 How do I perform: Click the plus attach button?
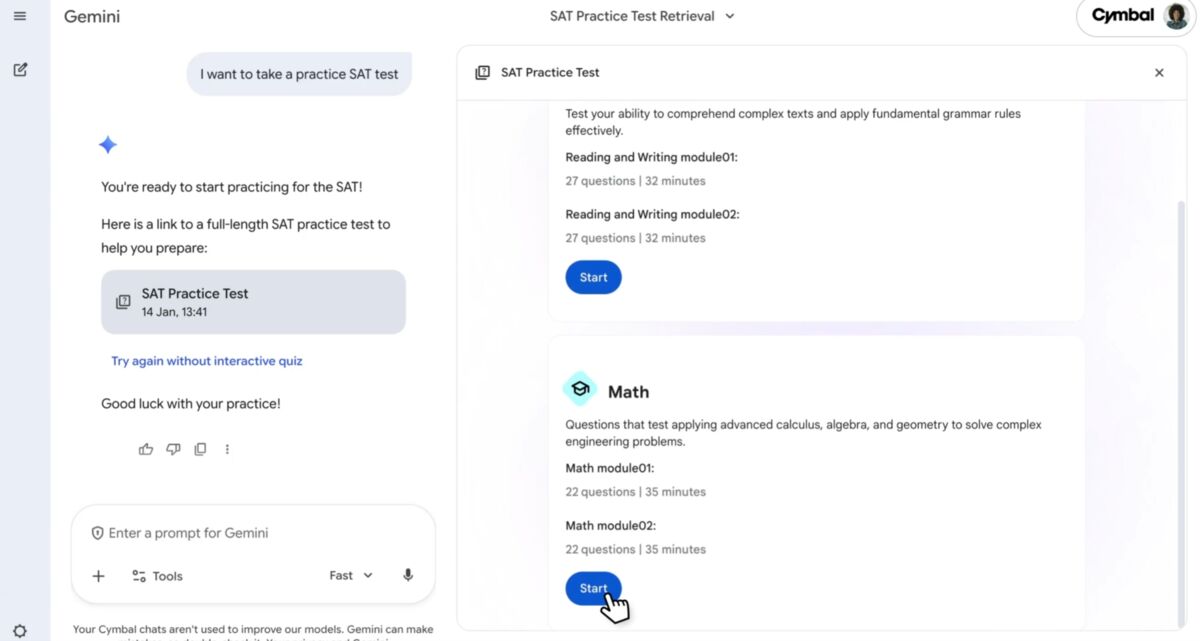98,576
